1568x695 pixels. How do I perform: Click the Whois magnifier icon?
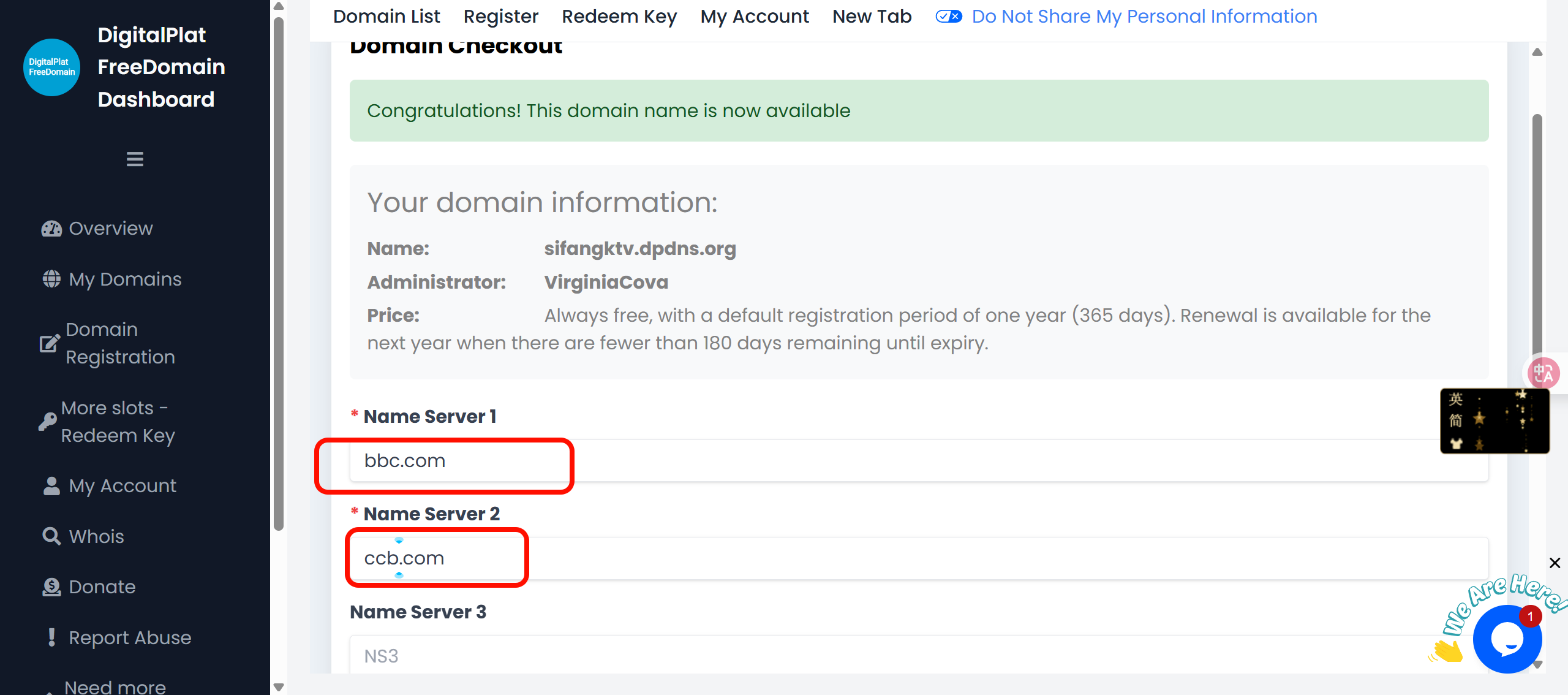tap(51, 536)
